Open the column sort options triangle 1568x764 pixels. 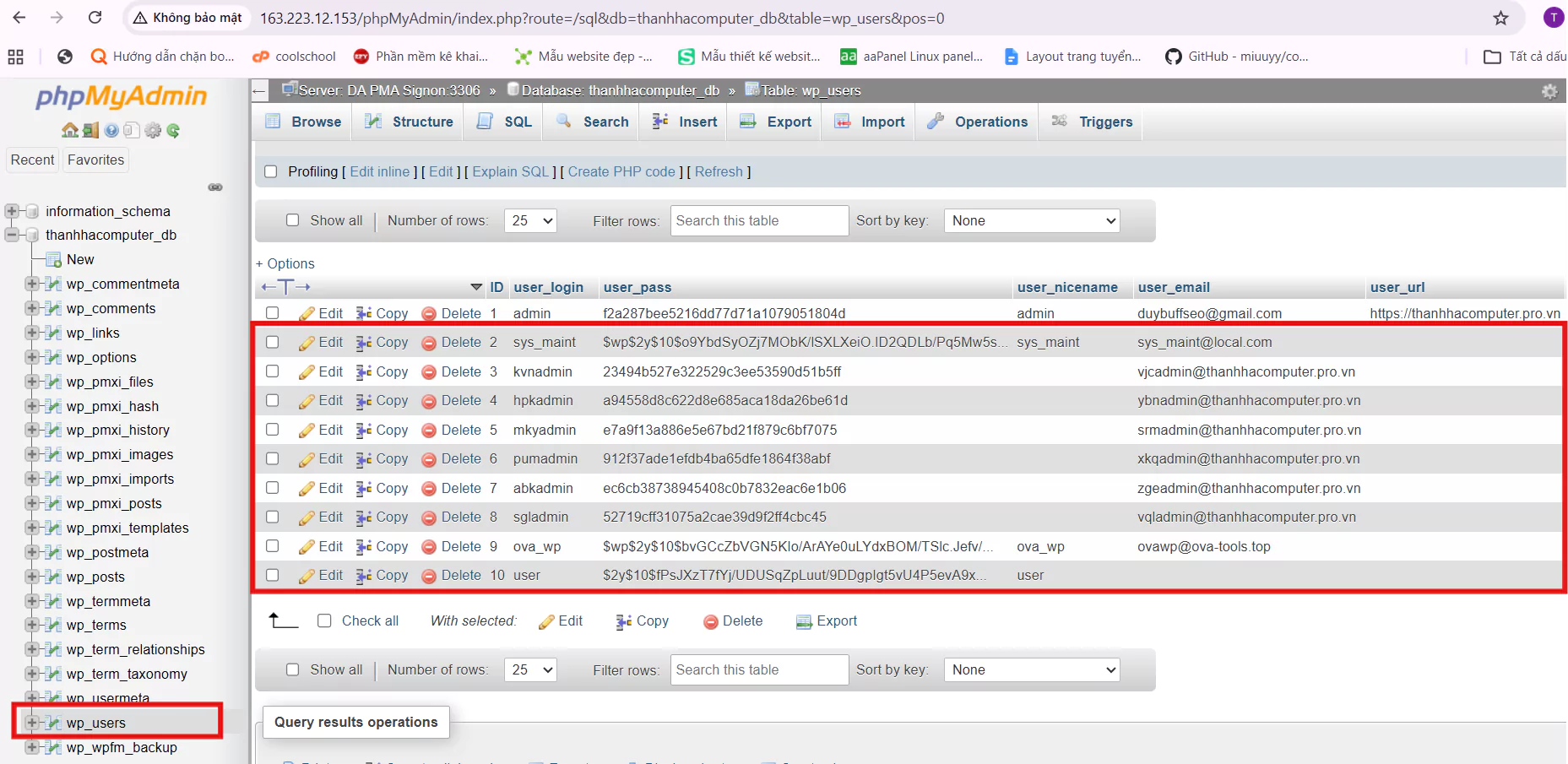(476, 287)
